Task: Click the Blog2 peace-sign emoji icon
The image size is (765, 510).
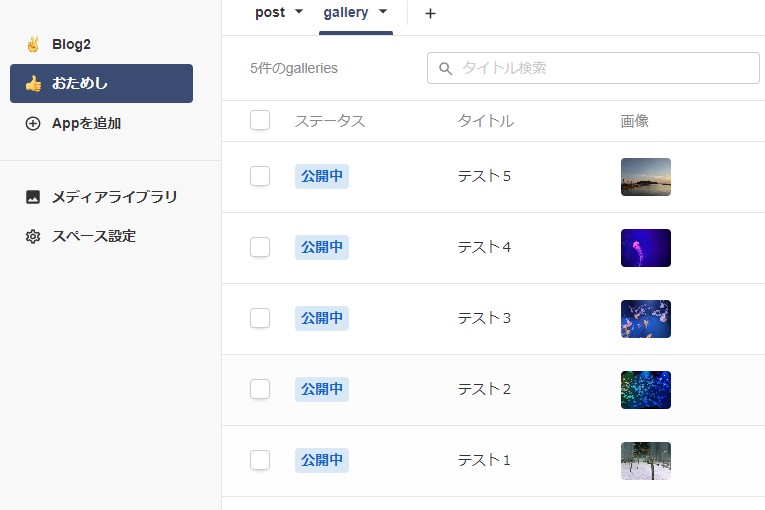Action: tap(33, 45)
